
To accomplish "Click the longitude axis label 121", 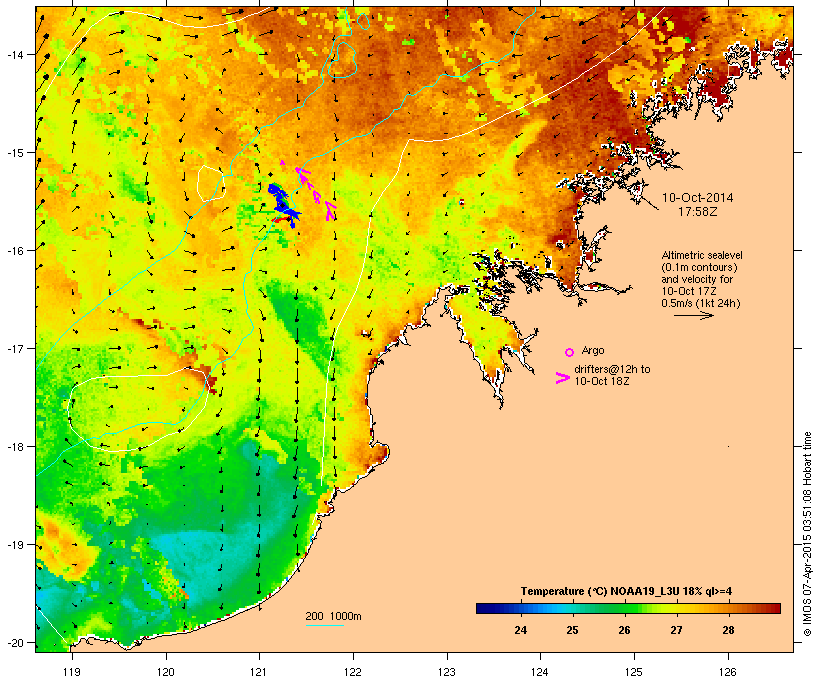I will tap(259, 672).
